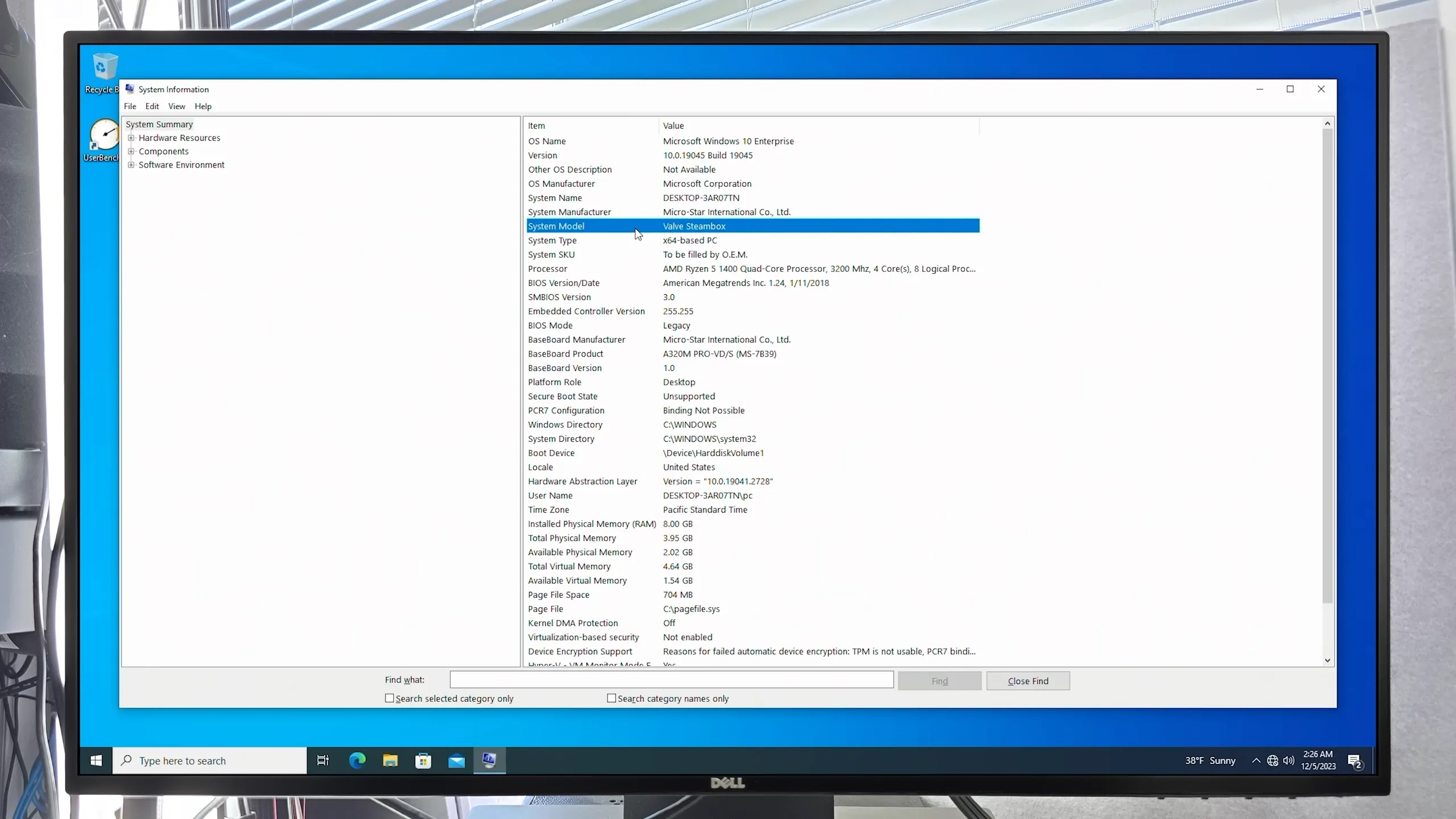Open Microsoft Store from taskbar
Viewport: 1456px width, 819px height.
423,760
